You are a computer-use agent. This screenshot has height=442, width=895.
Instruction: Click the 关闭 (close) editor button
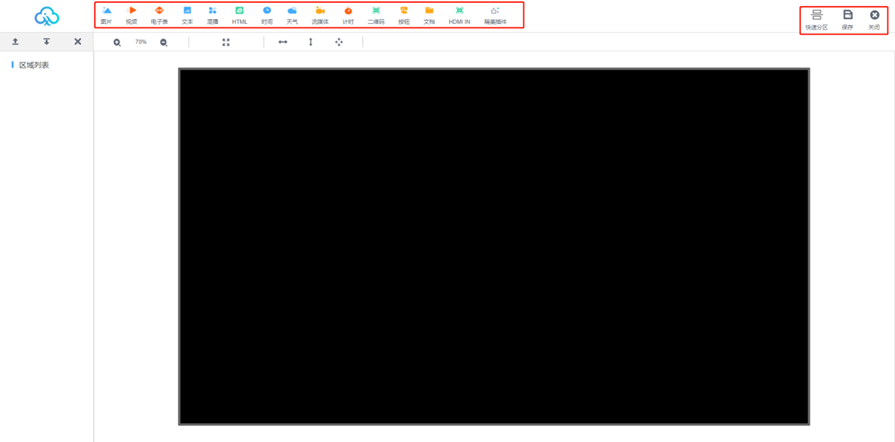pyautogui.click(x=874, y=19)
